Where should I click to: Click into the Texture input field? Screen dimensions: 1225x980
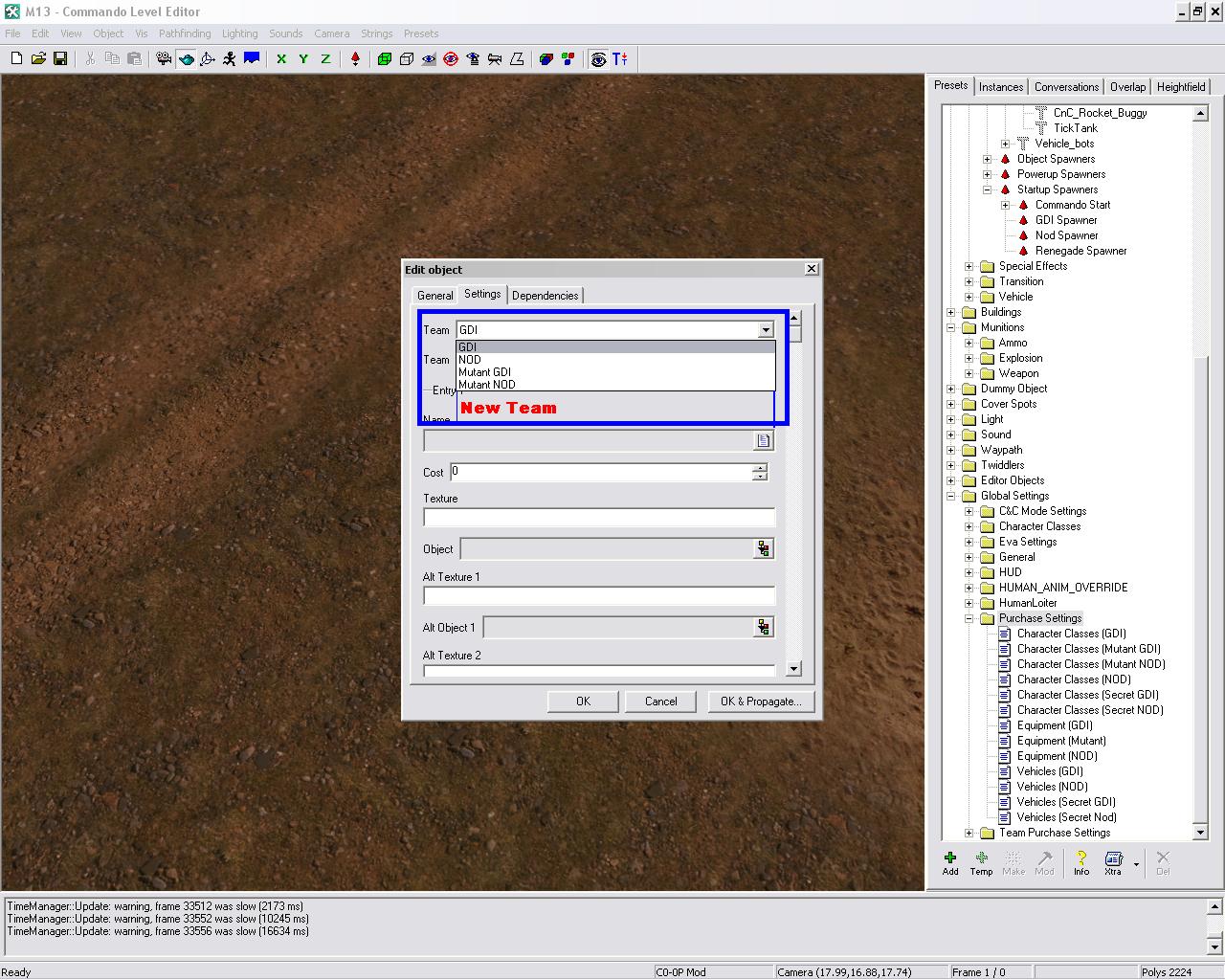tap(598, 518)
